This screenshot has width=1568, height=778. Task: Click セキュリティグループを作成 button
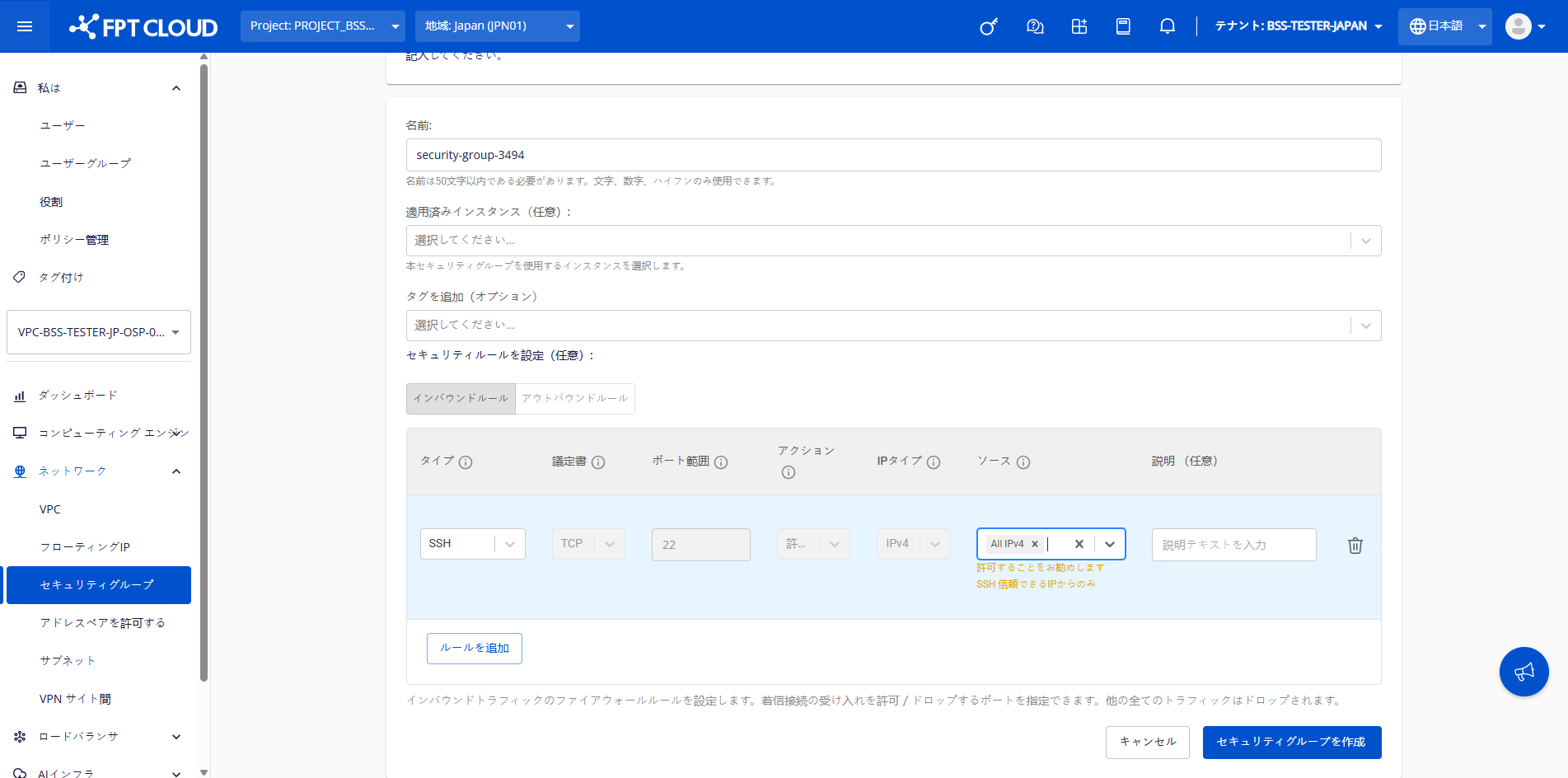click(1292, 743)
